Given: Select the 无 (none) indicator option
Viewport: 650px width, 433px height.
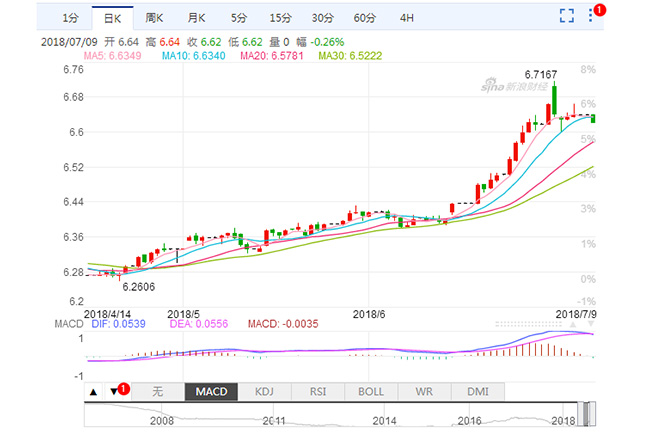Looking at the screenshot, I should tap(158, 392).
